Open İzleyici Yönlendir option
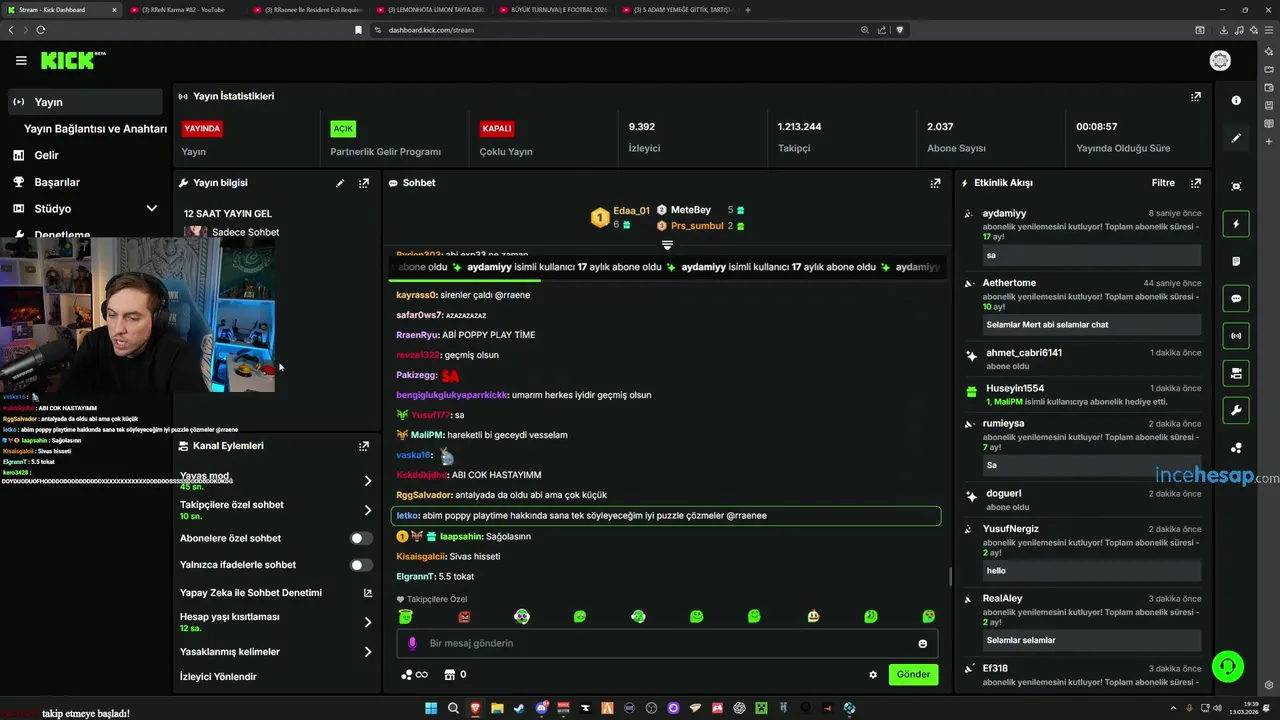The width and height of the screenshot is (1280, 720). click(218, 677)
